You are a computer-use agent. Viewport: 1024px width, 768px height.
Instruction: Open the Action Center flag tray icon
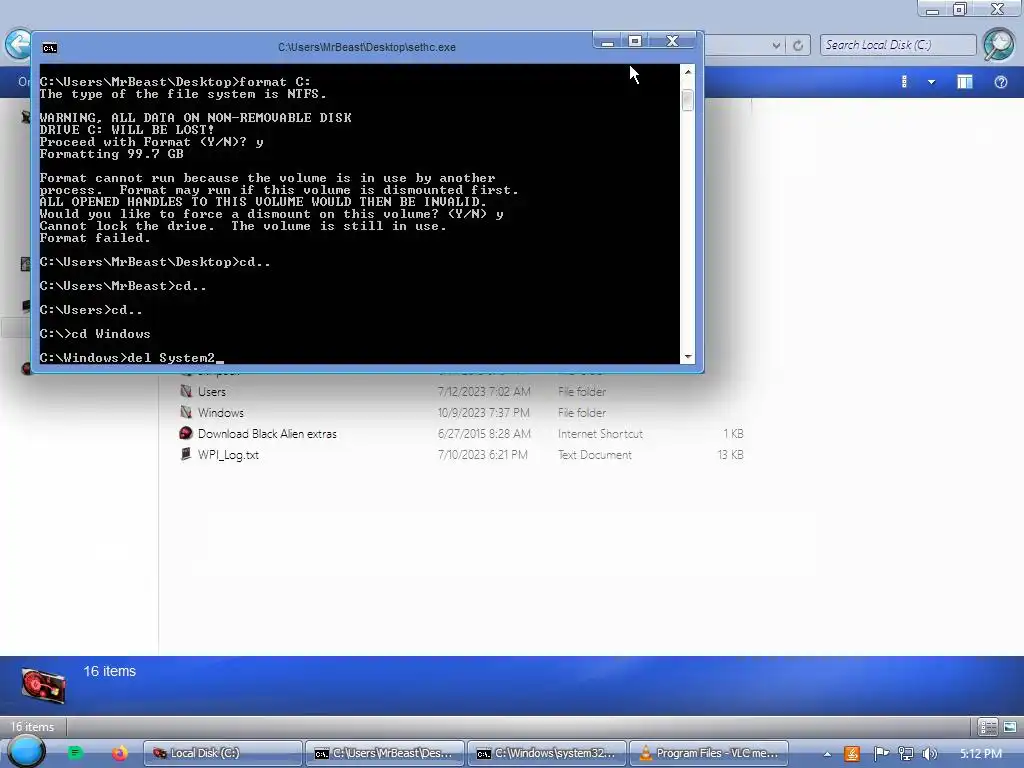[881, 754]
